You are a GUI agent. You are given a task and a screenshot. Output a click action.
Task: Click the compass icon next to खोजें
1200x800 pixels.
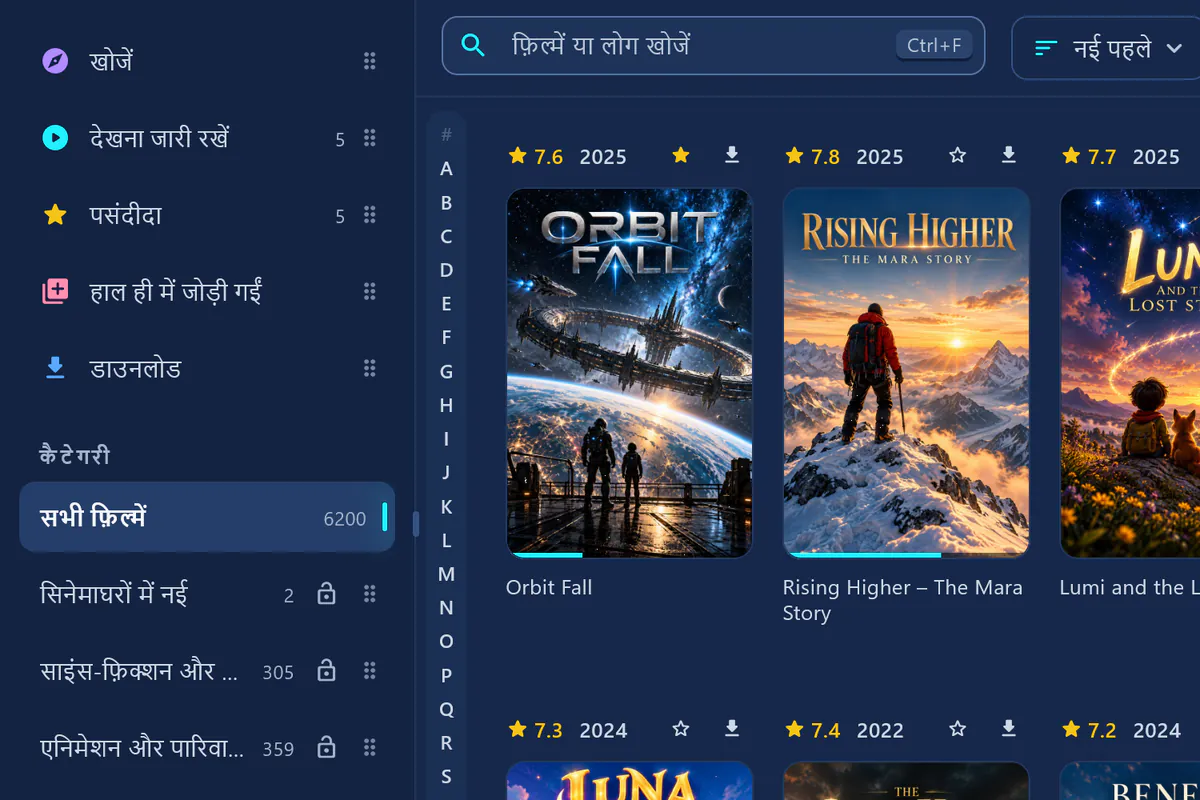click(x=55, y=61)
